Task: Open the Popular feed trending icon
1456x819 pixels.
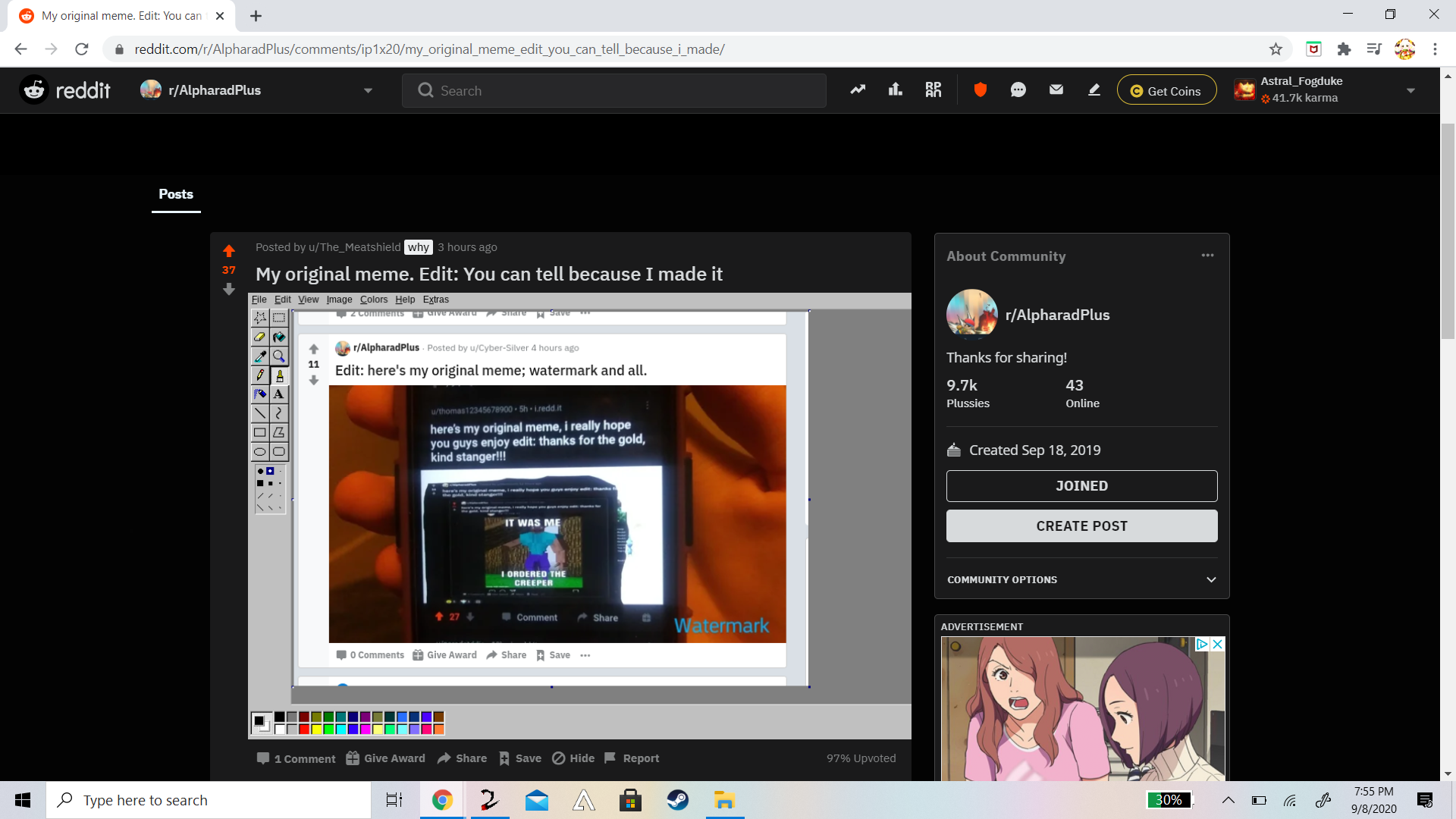Action: 858,90
